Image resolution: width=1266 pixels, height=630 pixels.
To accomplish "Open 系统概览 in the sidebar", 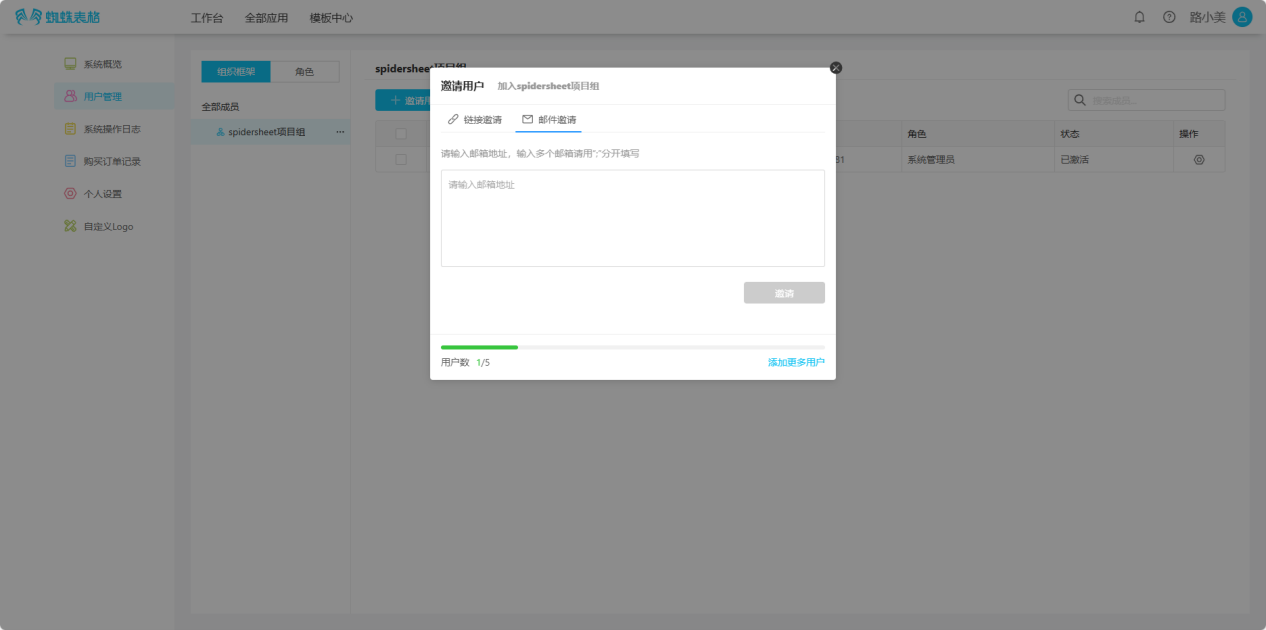I will click(x=102, y=64).
